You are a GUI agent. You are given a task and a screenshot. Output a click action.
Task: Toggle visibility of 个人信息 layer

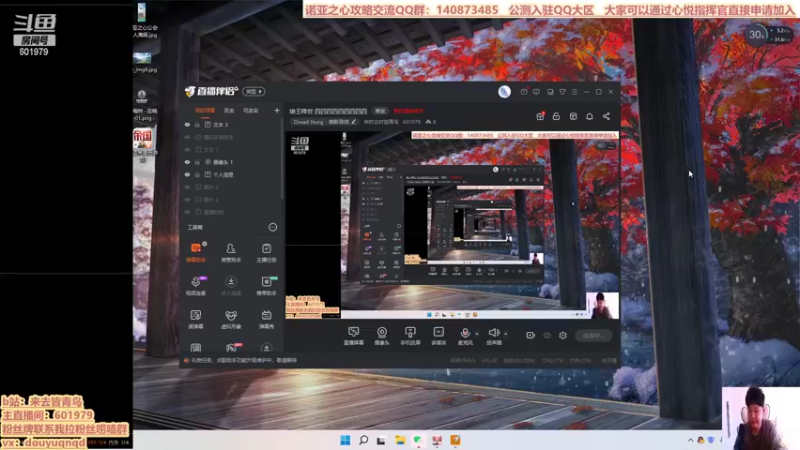(x=187, y=174)
